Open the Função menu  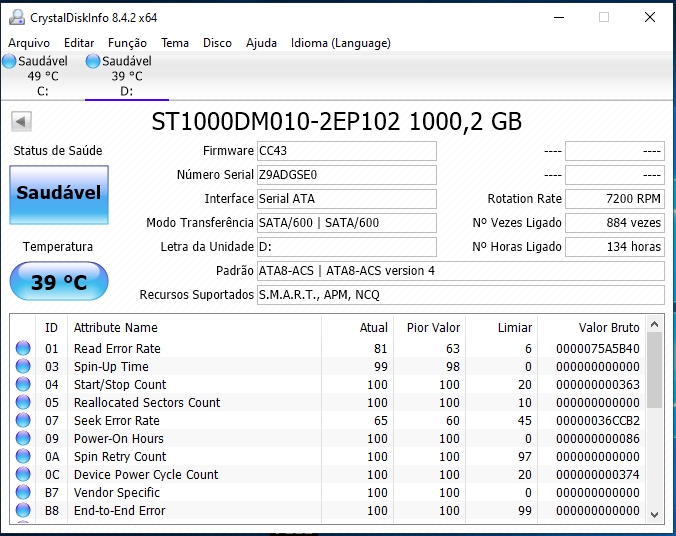tap(127, 43)
